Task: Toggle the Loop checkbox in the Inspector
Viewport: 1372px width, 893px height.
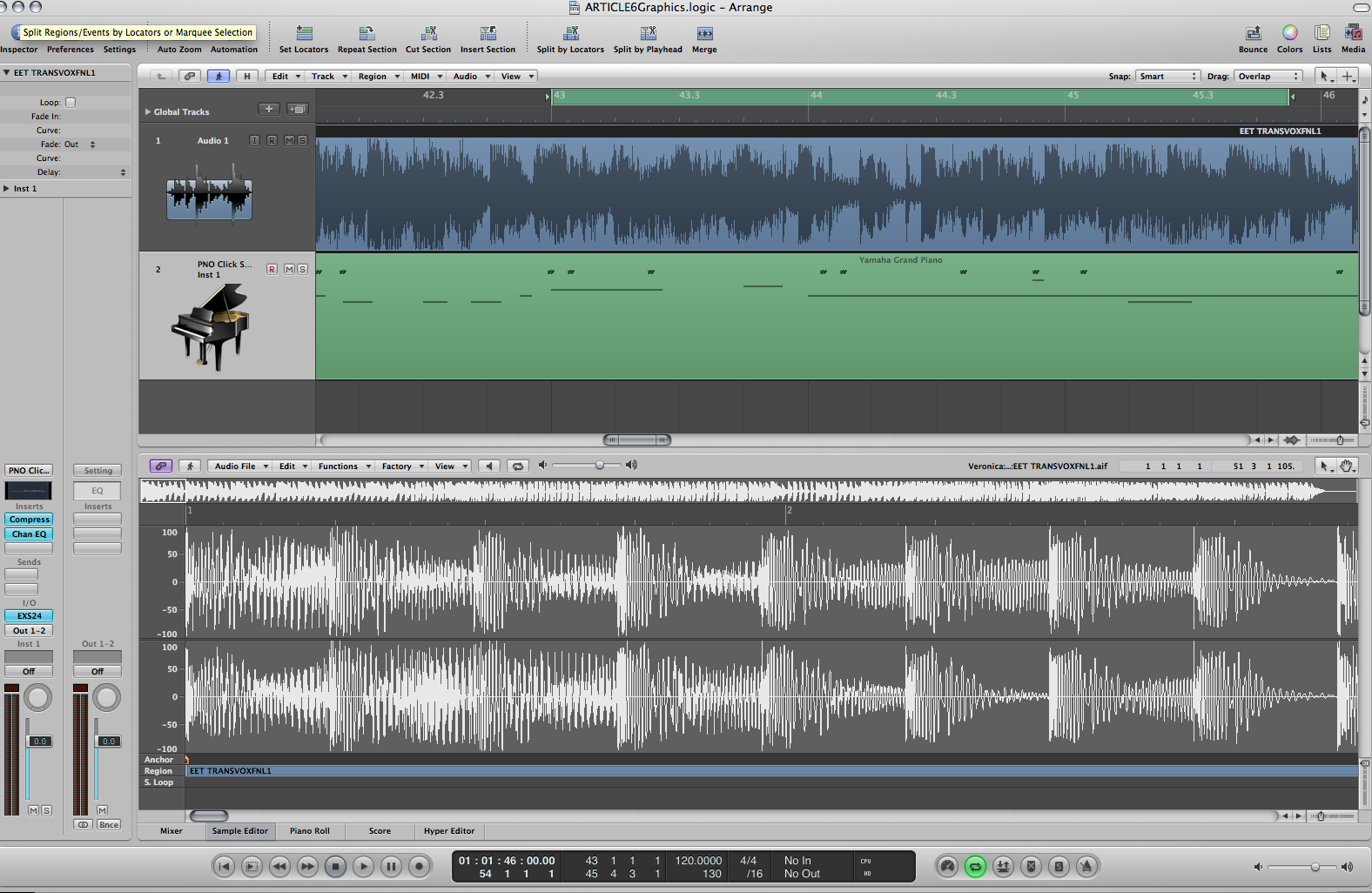Action: [71, 102]
